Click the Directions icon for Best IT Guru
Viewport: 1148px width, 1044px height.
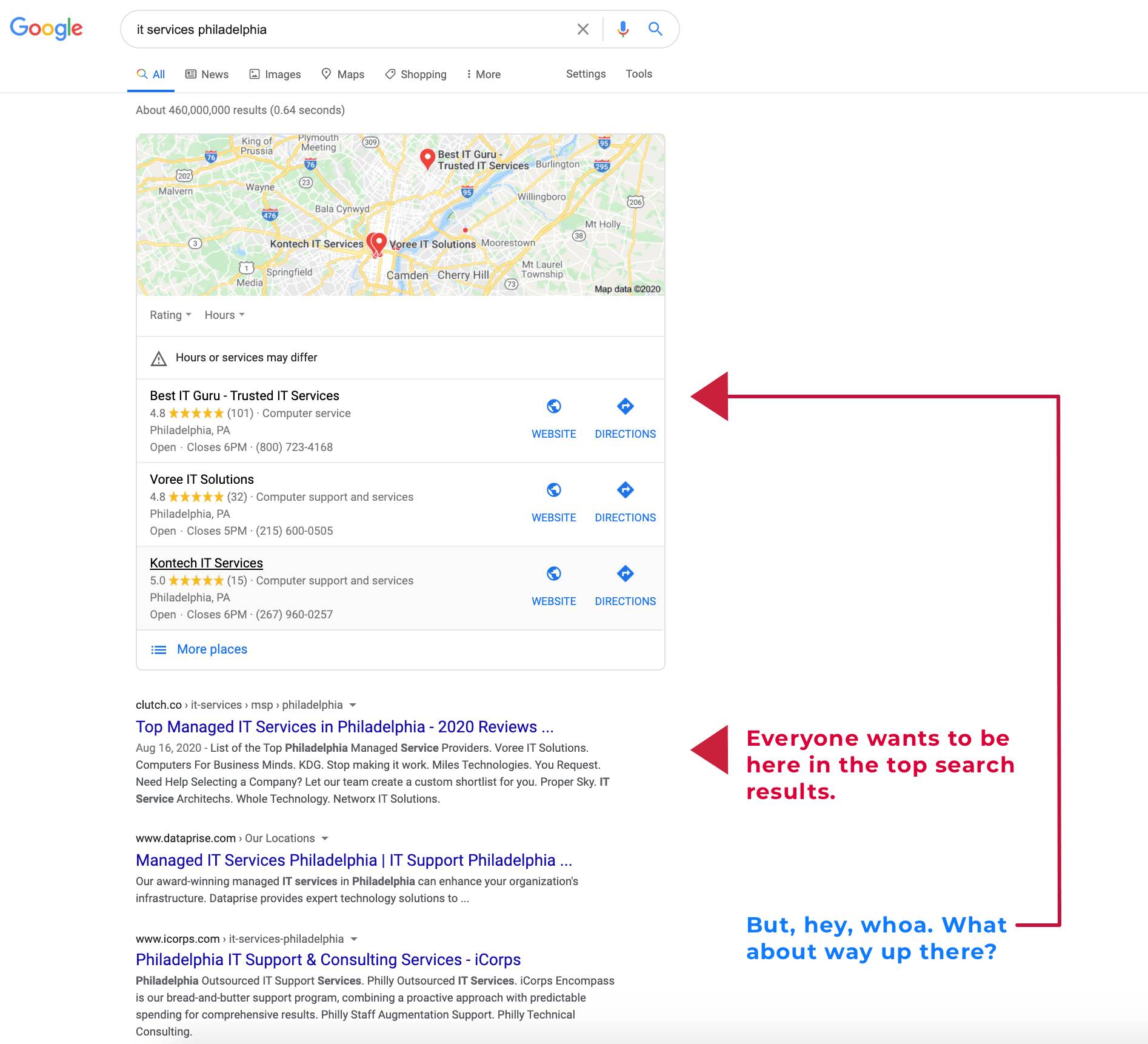(625, 406)
